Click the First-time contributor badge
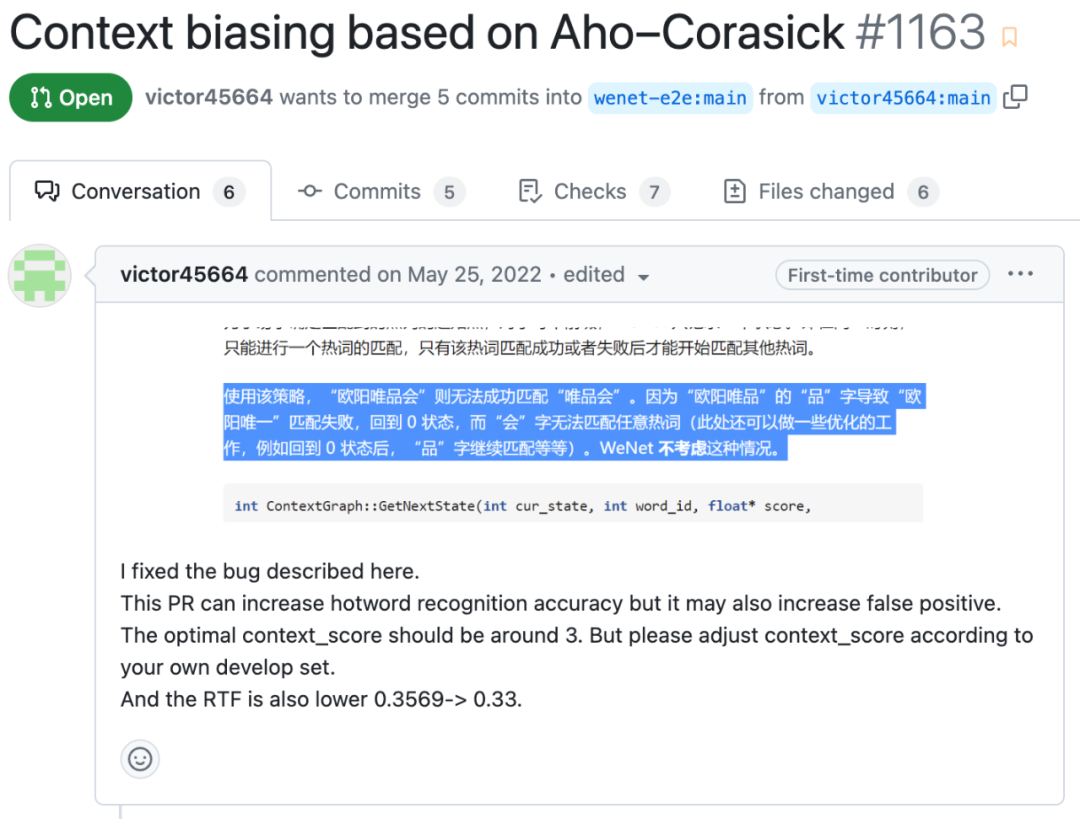Viewport: 1080px width, 819px height. coord(882,275)
